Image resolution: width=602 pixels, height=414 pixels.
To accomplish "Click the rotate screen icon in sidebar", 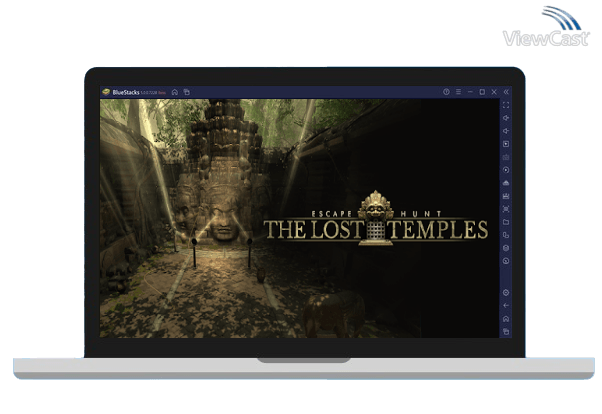I will 506,235.
